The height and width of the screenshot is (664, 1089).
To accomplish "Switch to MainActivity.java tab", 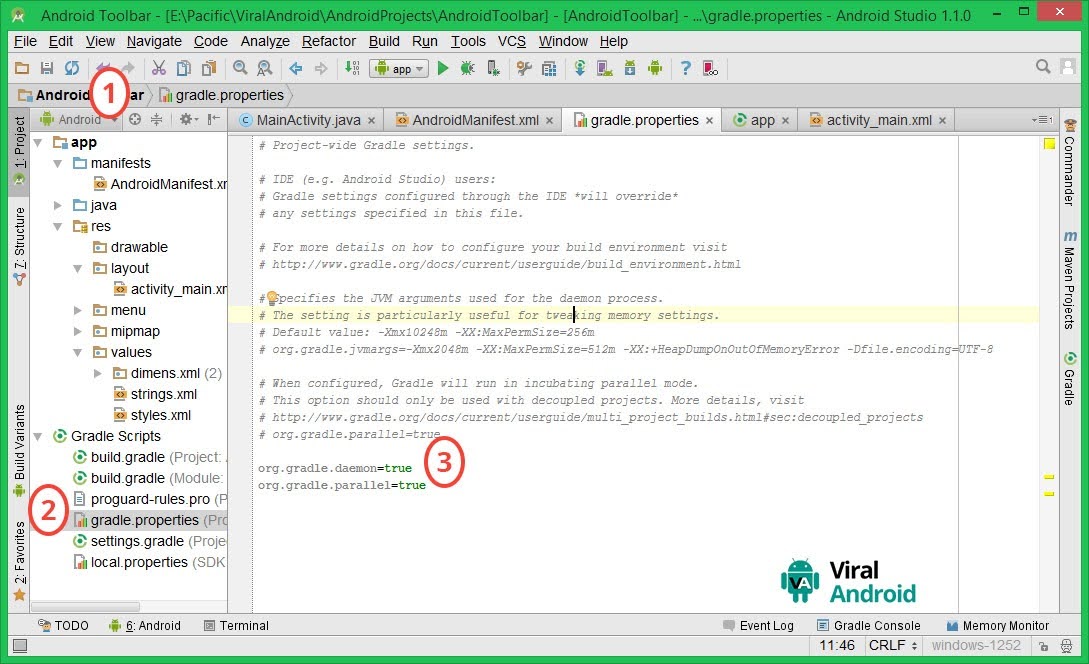I will 308,120.
